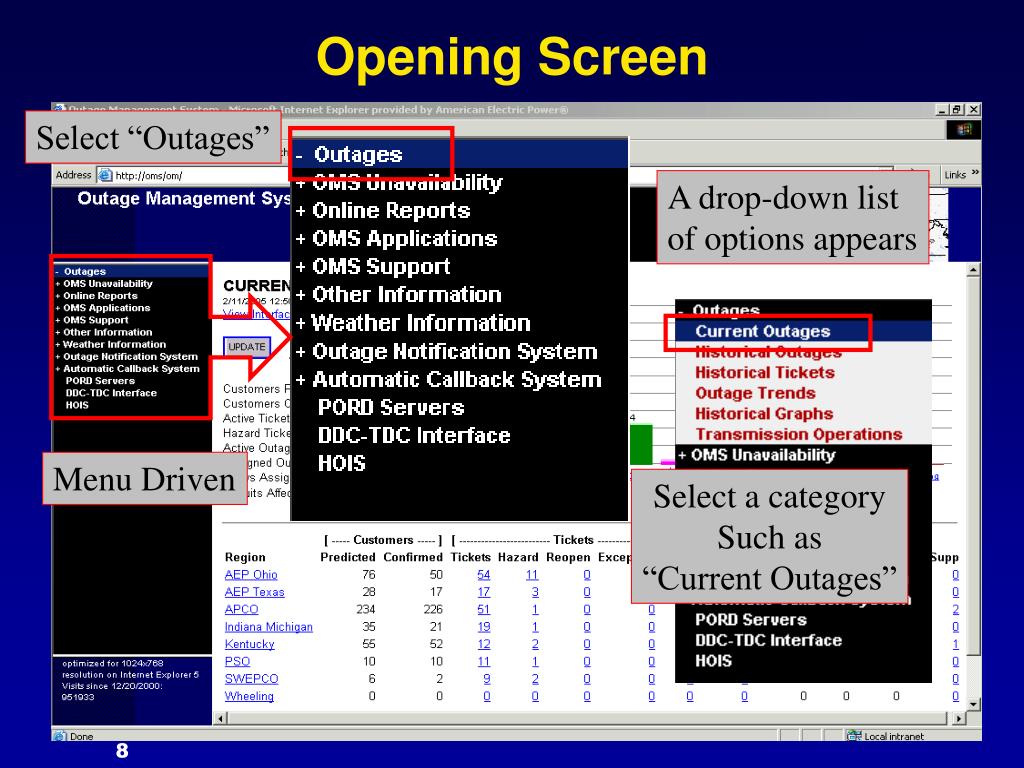Open HOIS in the enlarged menu

coord(342,464)
